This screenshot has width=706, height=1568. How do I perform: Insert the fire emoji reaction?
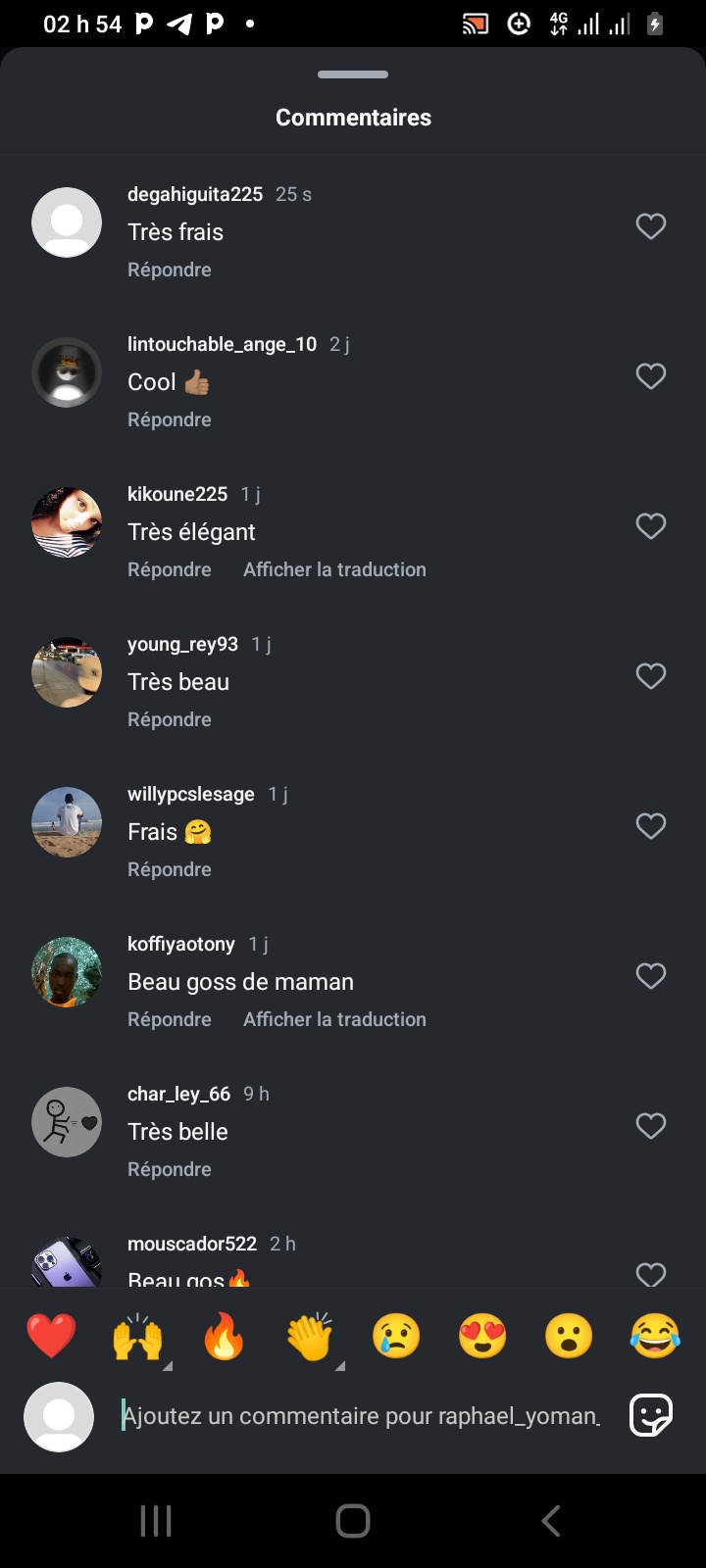[x=224, y=1336]
